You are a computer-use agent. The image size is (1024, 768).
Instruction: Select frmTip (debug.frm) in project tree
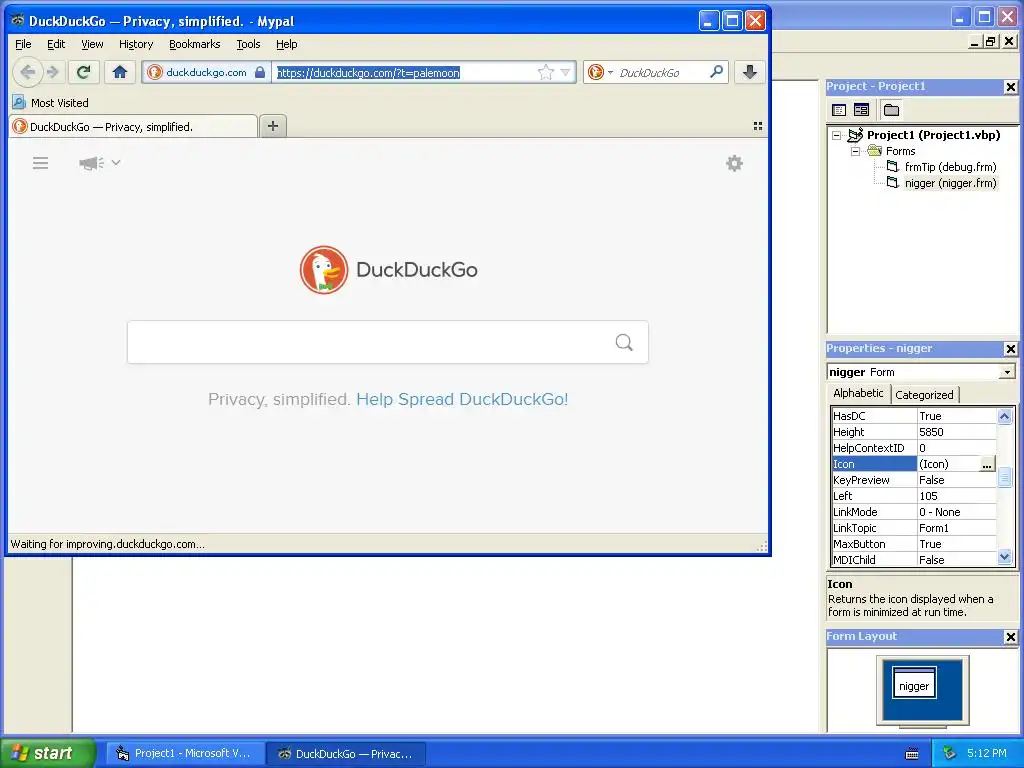950,167
